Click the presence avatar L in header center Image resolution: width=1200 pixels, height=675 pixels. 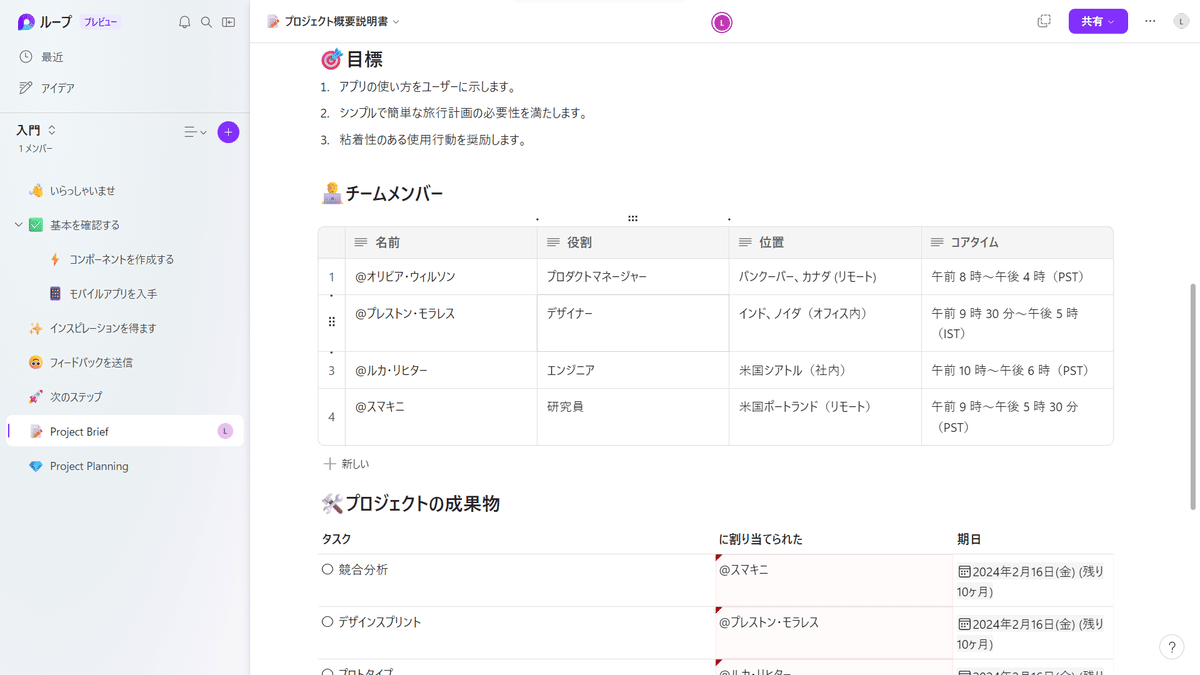click(x=722, y=22)
